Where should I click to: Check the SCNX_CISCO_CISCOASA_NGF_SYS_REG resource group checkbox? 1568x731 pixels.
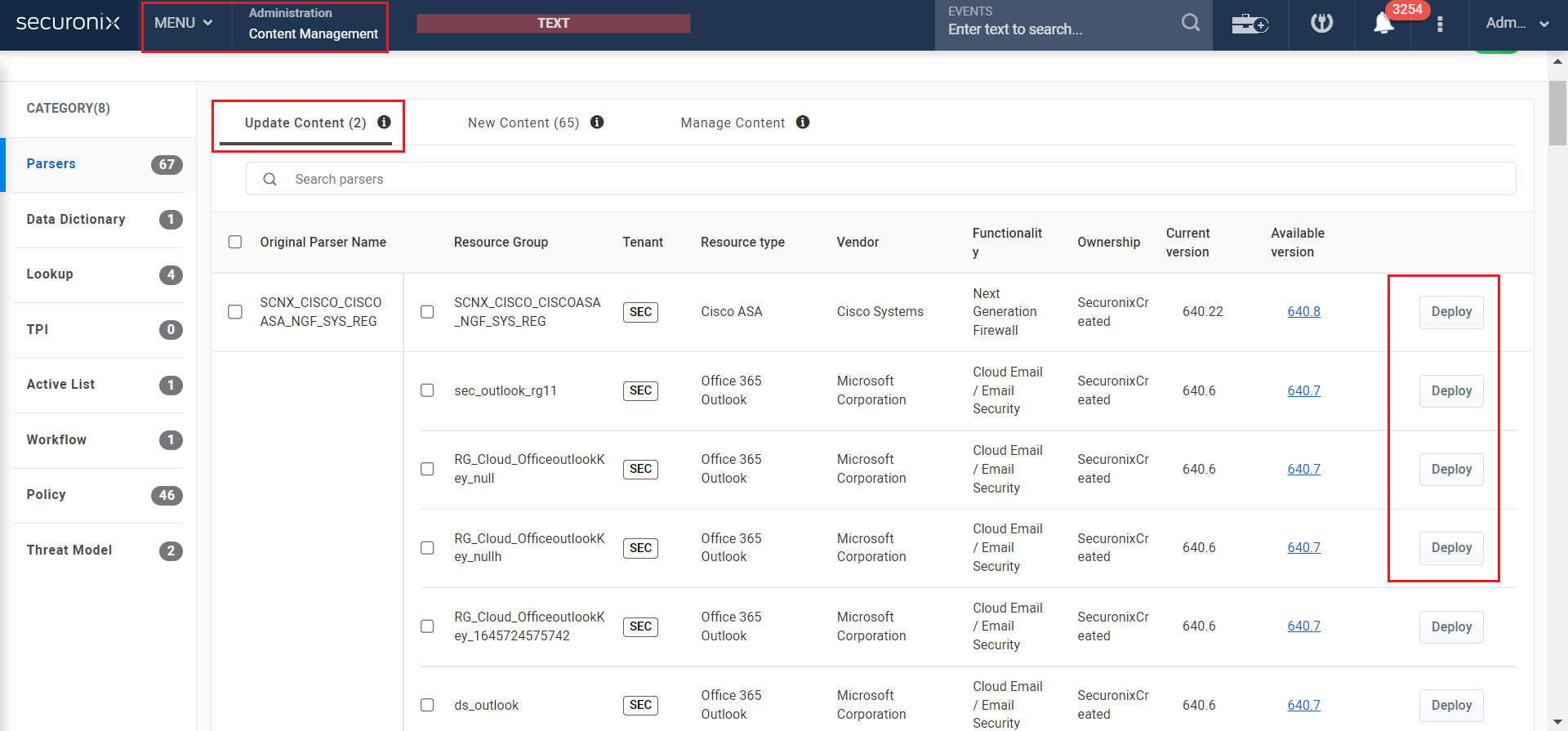(x=427, y=312)
